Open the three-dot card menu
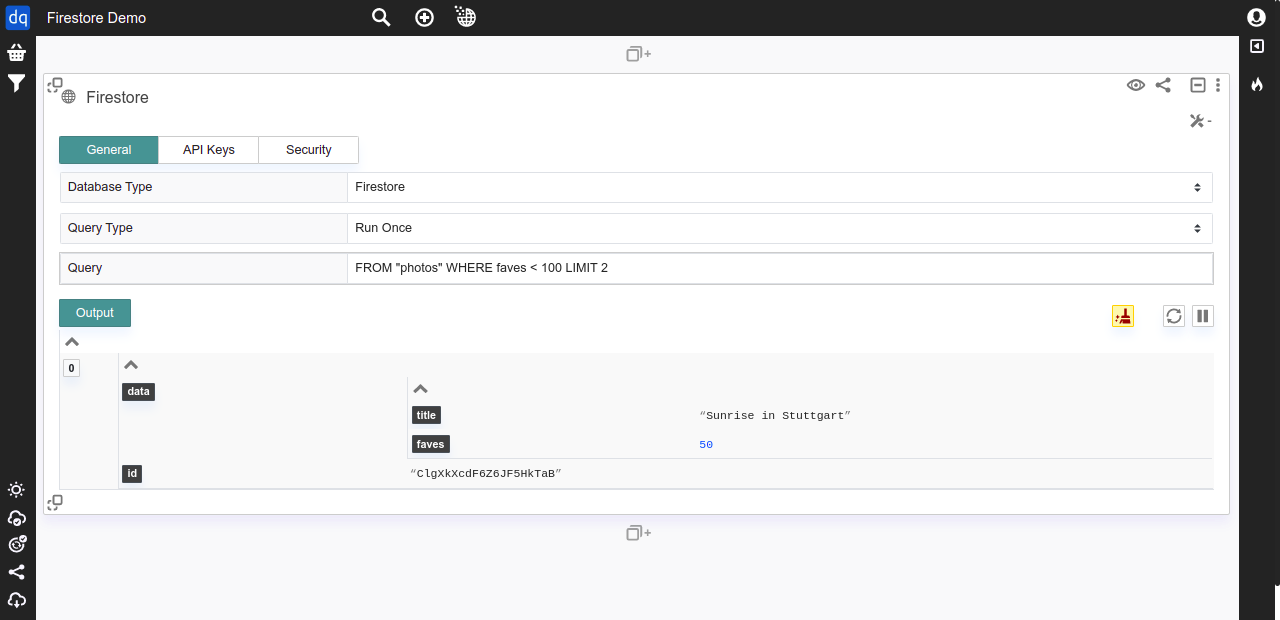This screenshot has width=1280, height=620. click(1218, 85)
